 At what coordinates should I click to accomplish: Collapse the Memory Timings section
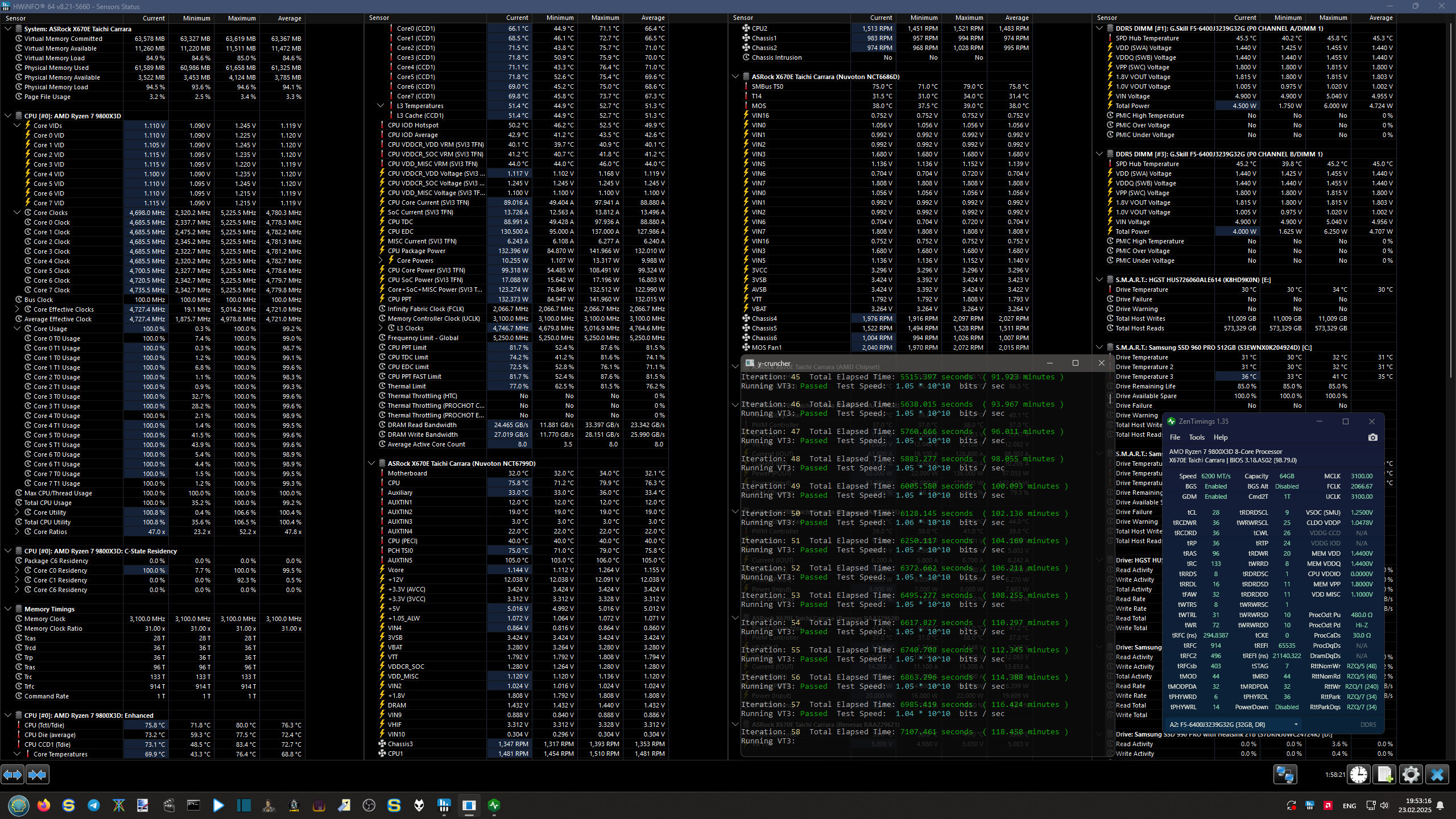pyautogui.click(x=8, y=609)
